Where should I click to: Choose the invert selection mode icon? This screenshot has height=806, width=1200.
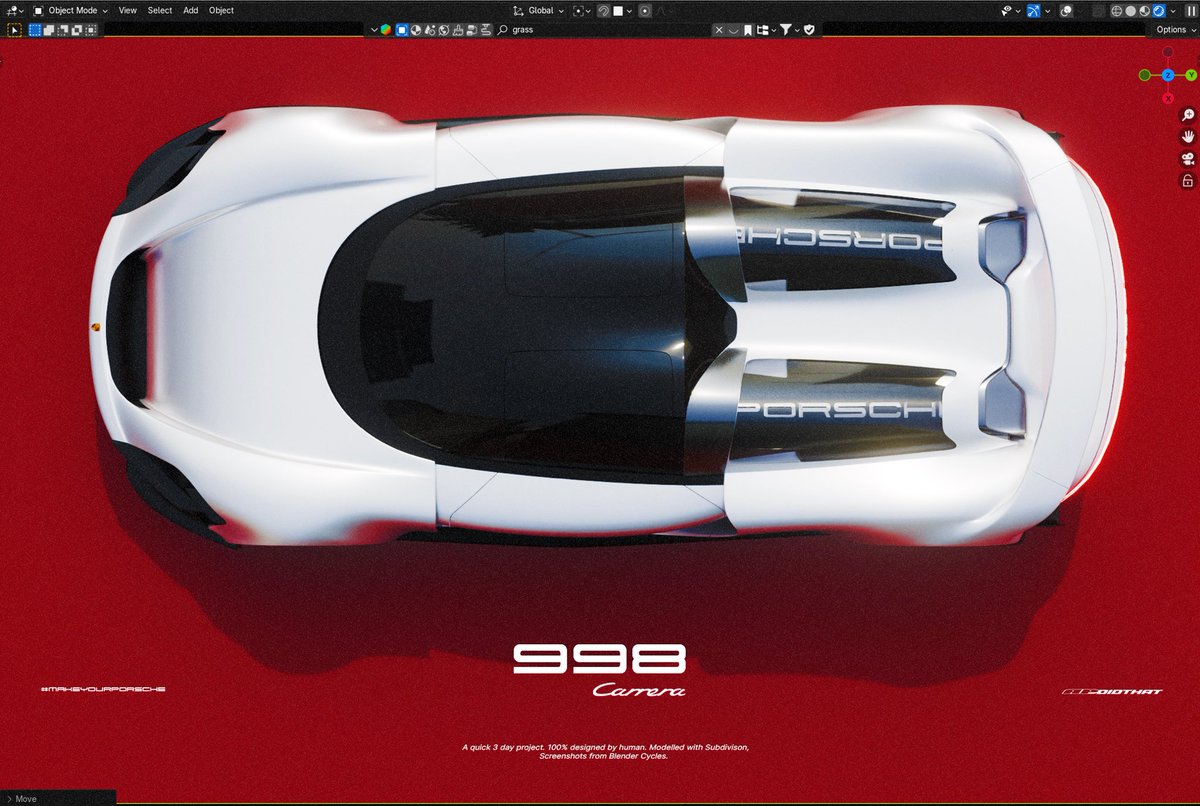tap(77, 30)
